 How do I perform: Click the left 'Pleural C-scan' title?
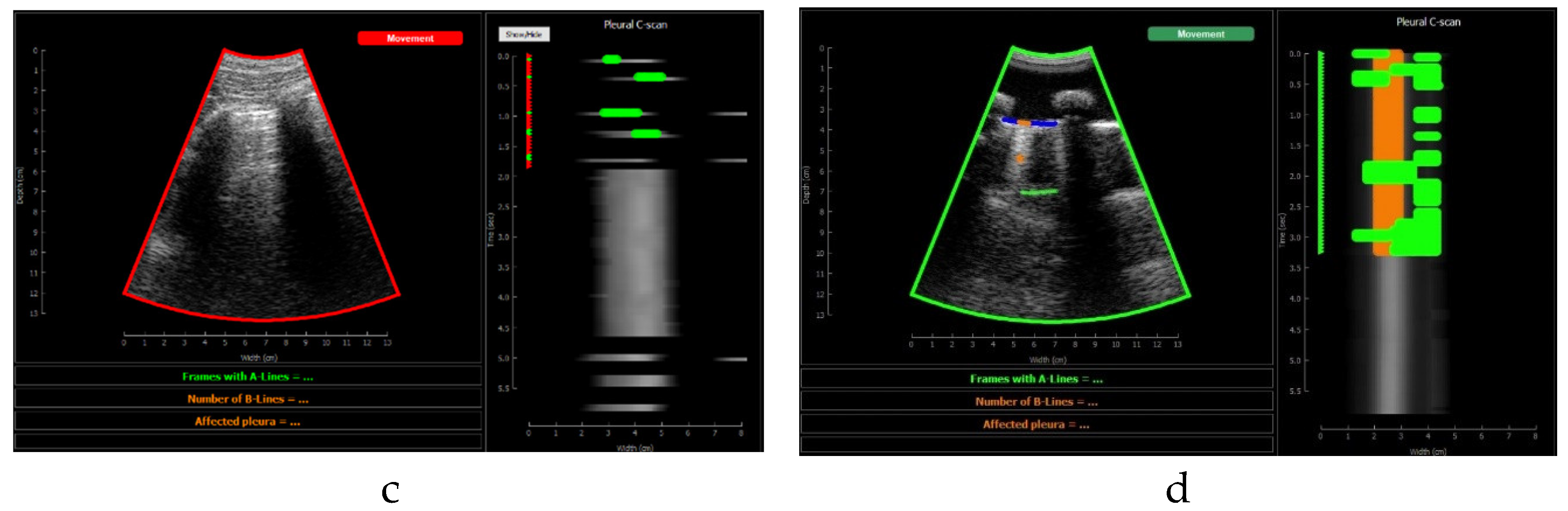click(635, 25)
